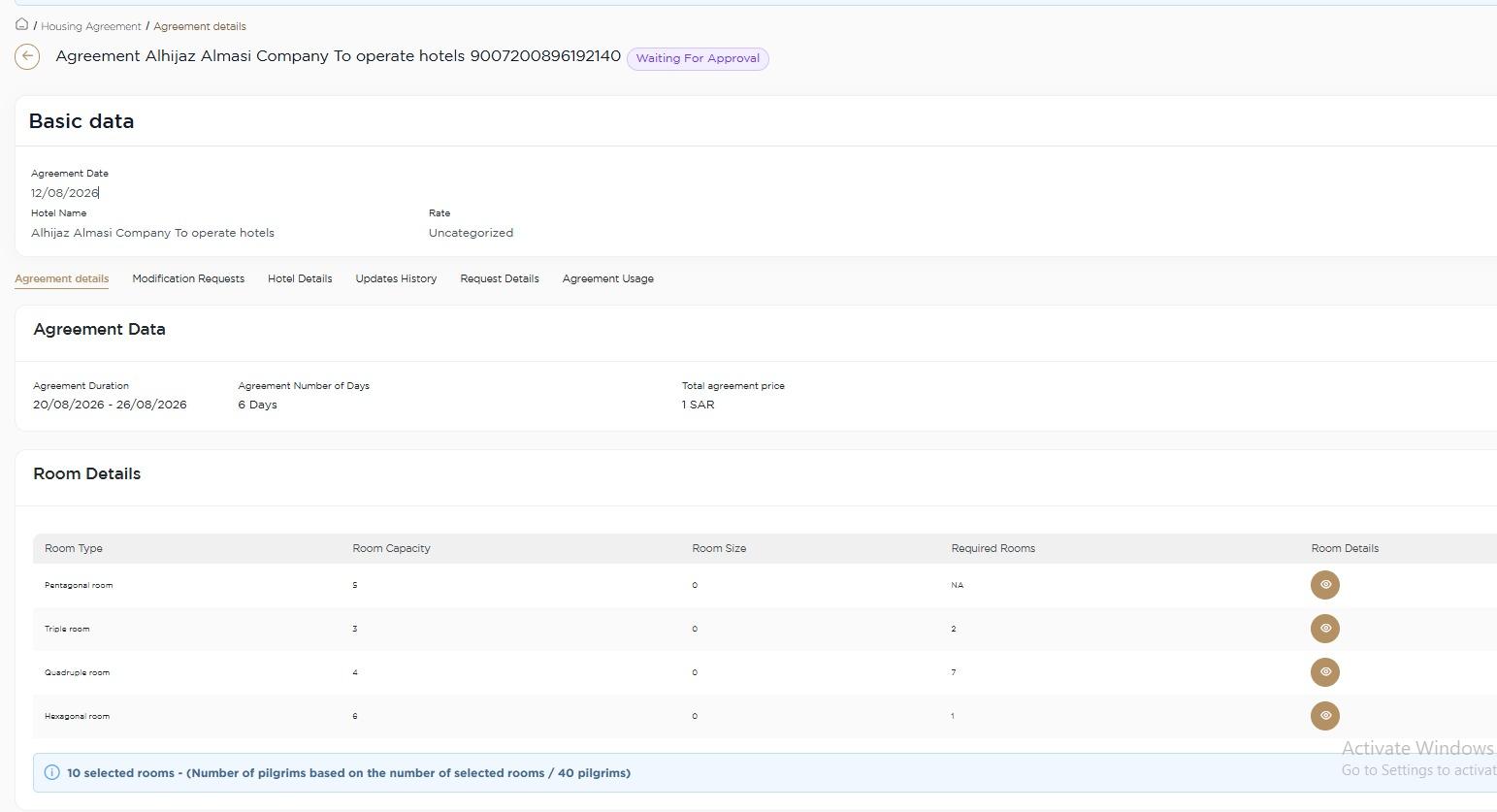Open the home icon in breadcrumb
This screenshot has width=1497, height=812.
21,24
